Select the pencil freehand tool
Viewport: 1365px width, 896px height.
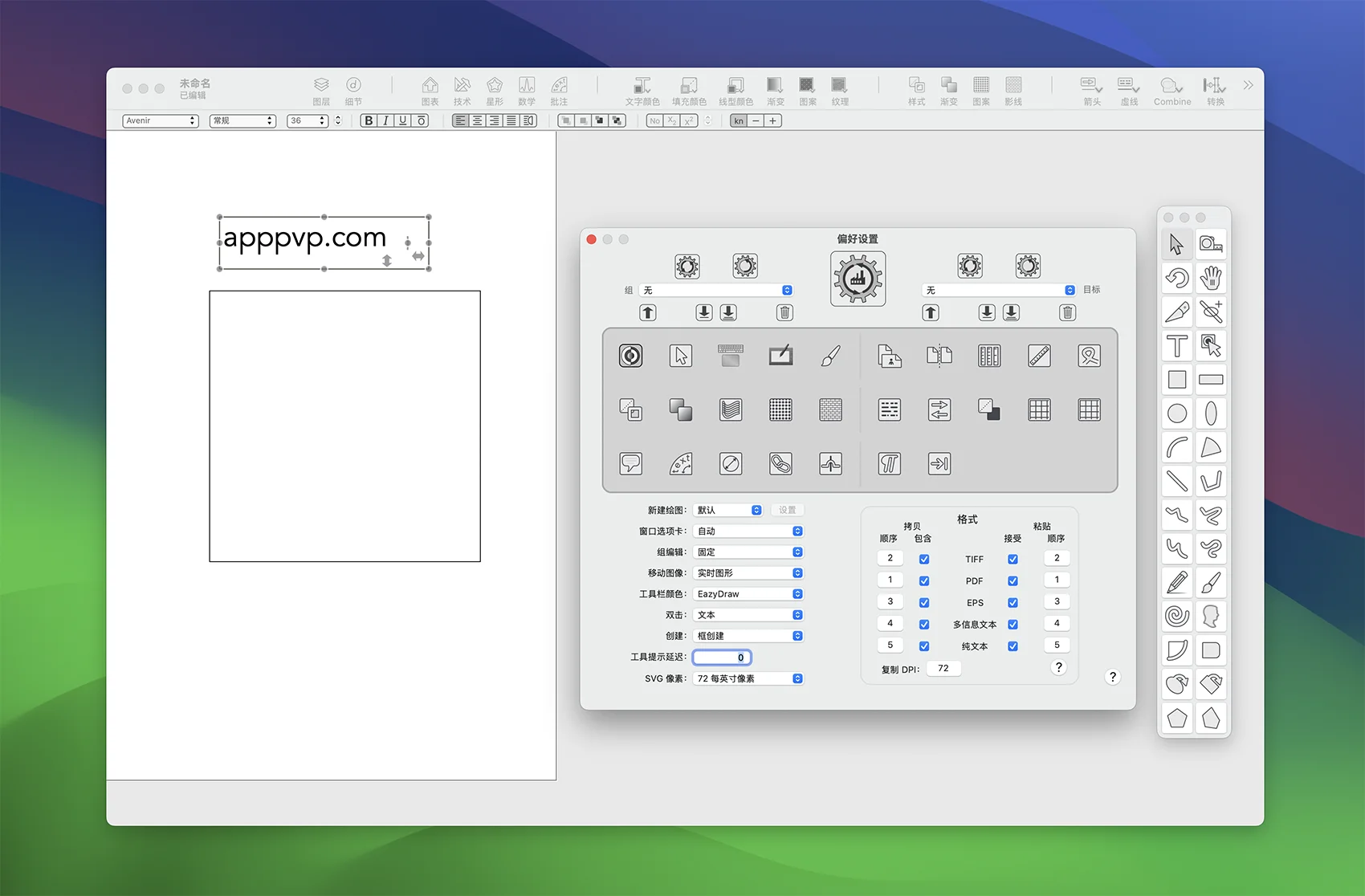point(1177,582)
